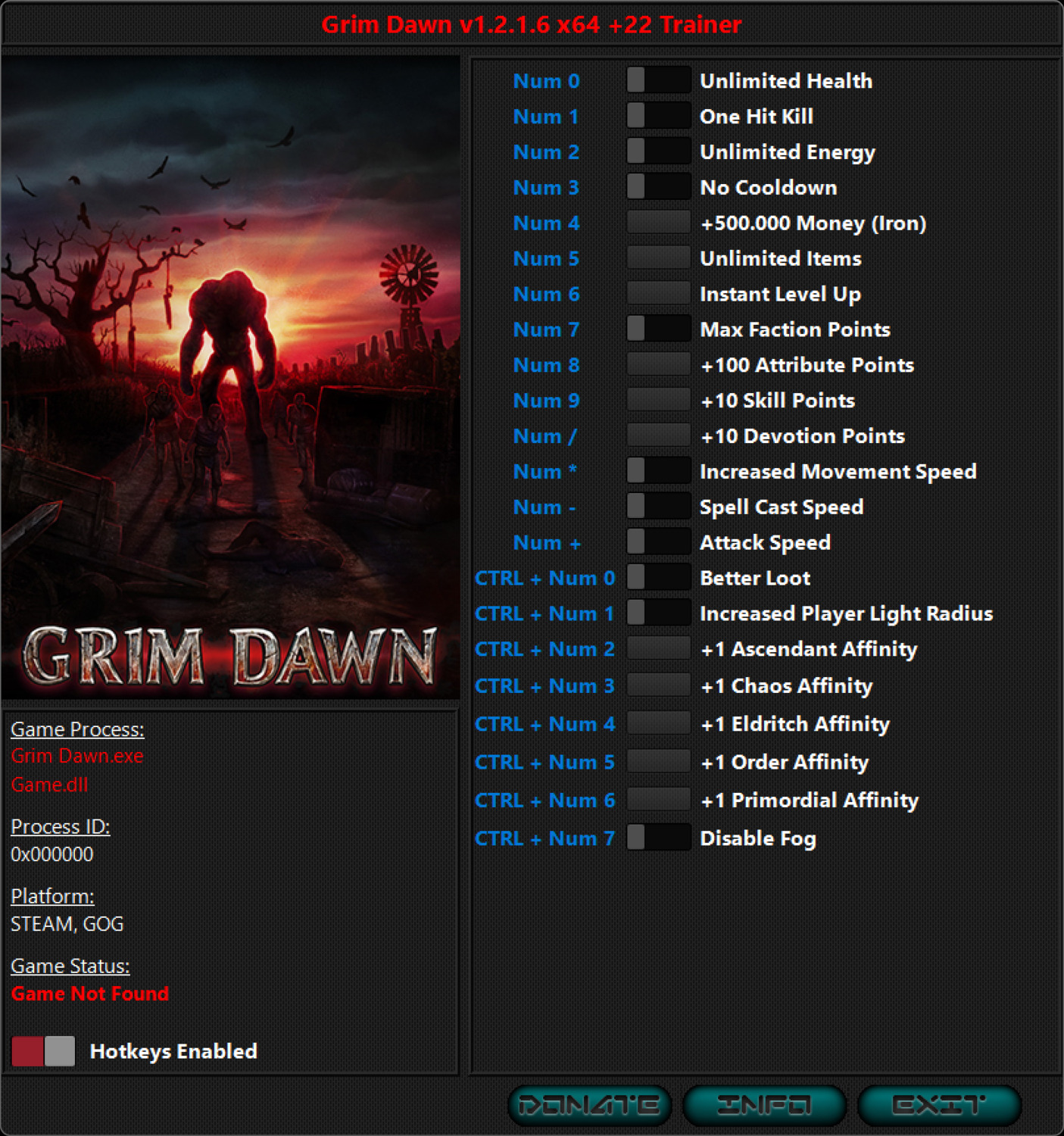Click the 'Grim Dawn.exe' process name
Image resolution: width=1064 pixels, height=1136 pixels.
(77, 756)
